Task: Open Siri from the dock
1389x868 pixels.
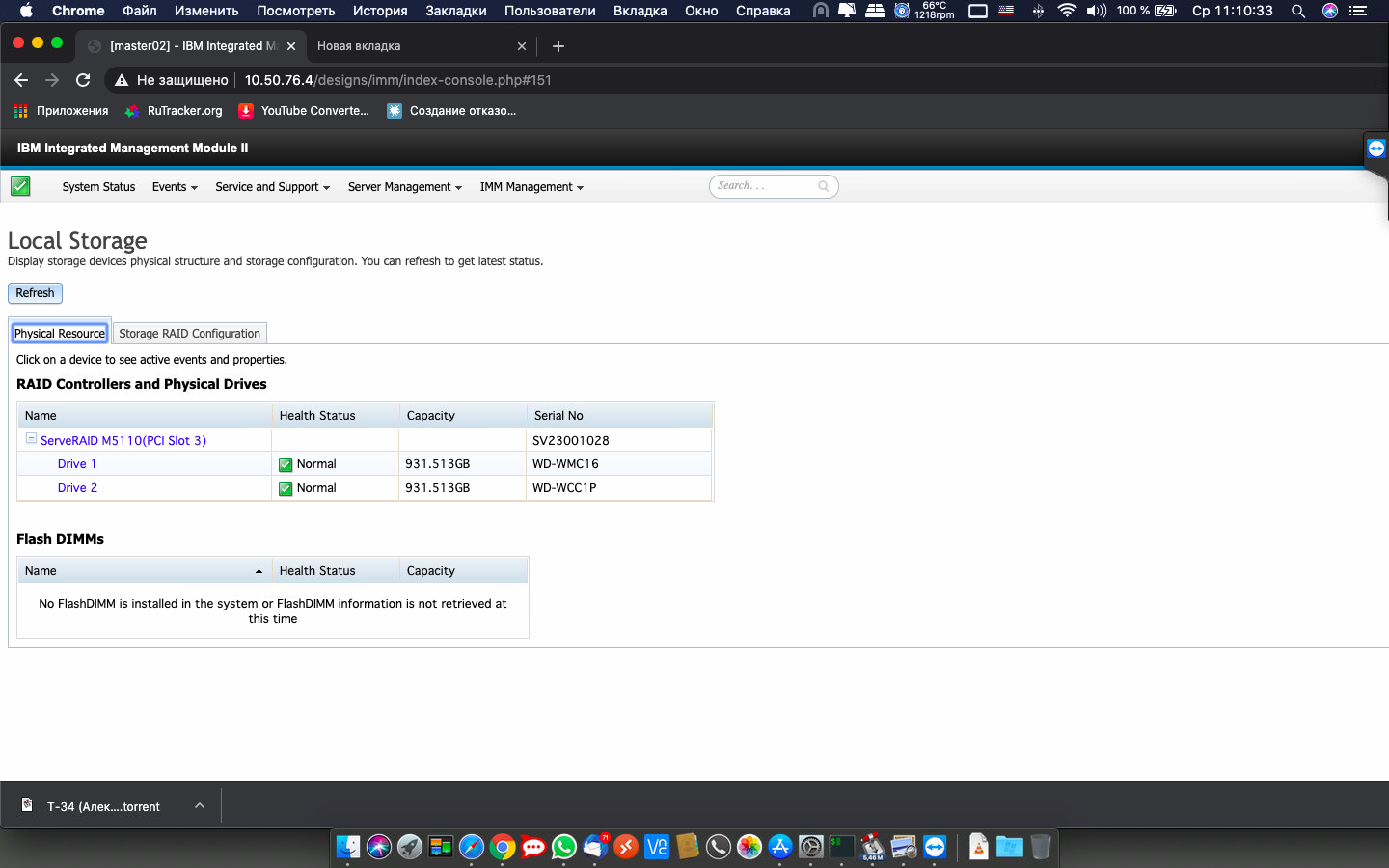Action: point(379,847)
